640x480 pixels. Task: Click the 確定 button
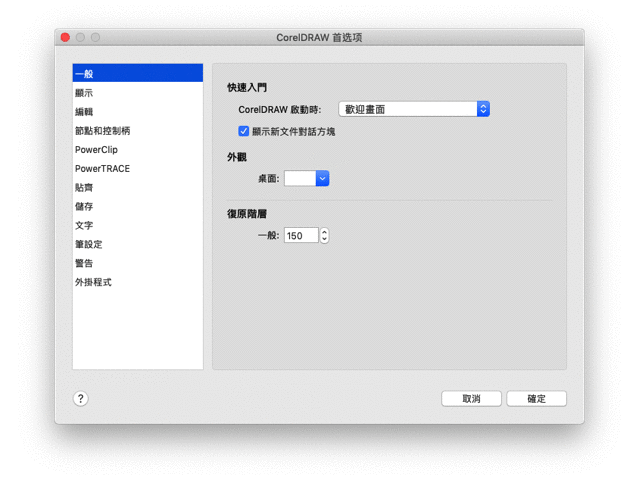pos(536,399)
